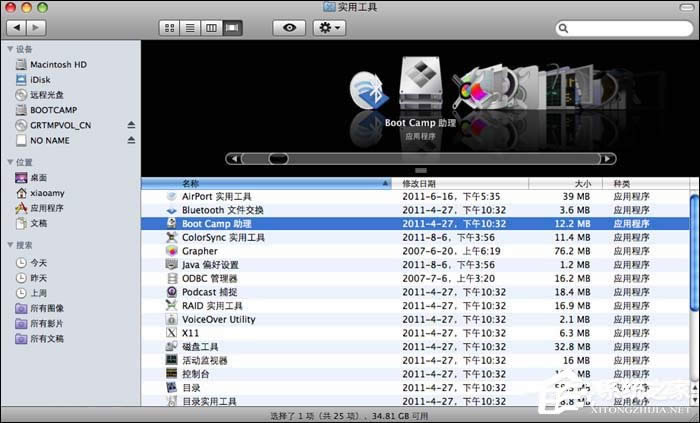The image size is (700, 423).
Task: Open the gear Action dropdown menu
Action: [328, 28]
